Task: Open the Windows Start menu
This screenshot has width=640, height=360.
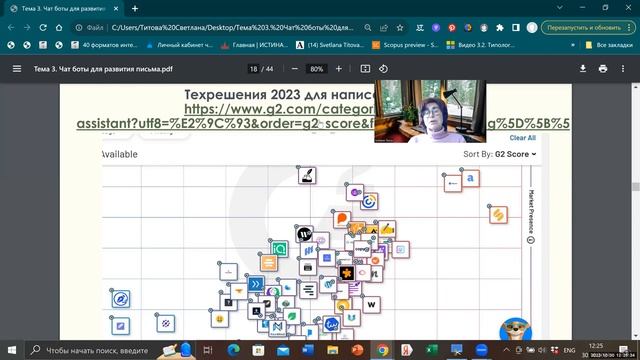Action: (x=12, y=350)
